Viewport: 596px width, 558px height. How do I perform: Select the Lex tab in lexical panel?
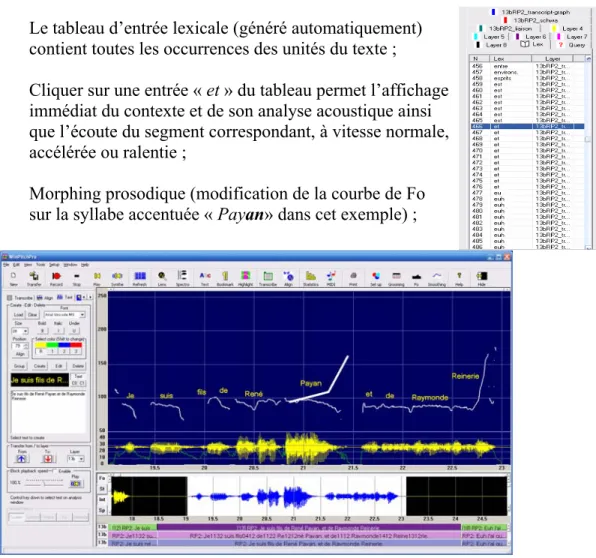[532, 44]
